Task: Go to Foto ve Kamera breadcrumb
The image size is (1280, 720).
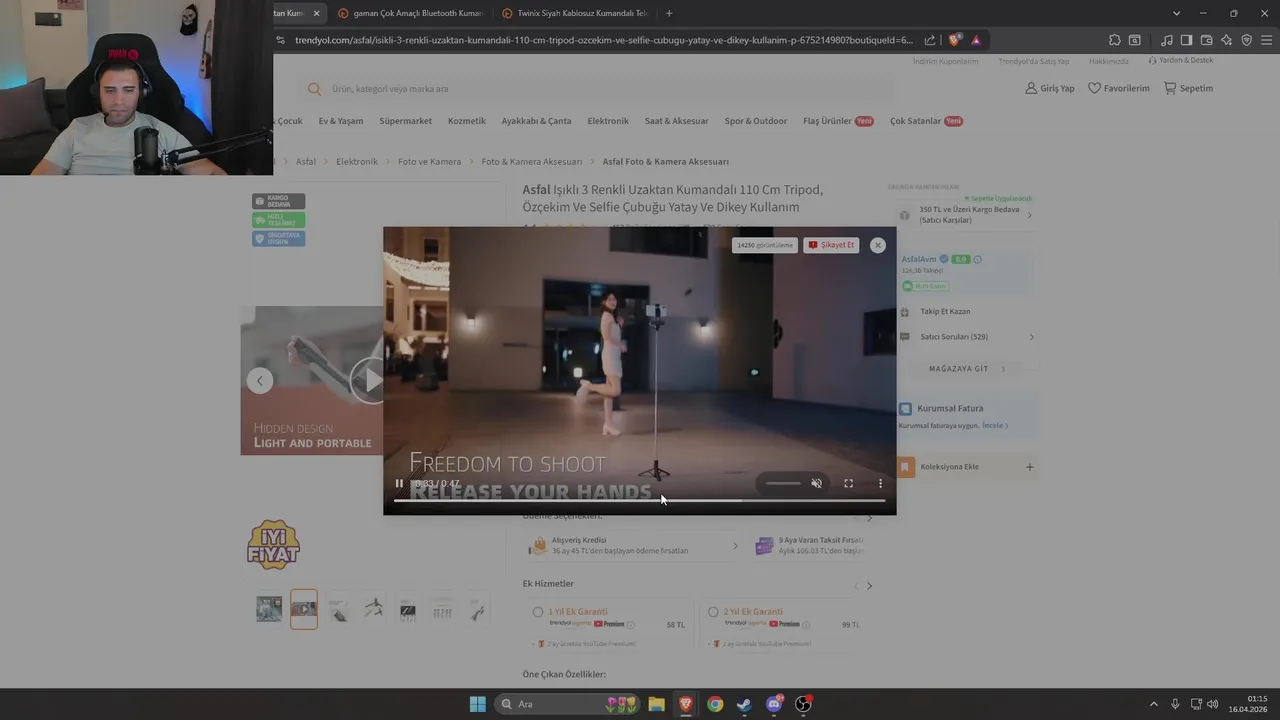Action: click(x=429, y=161)
